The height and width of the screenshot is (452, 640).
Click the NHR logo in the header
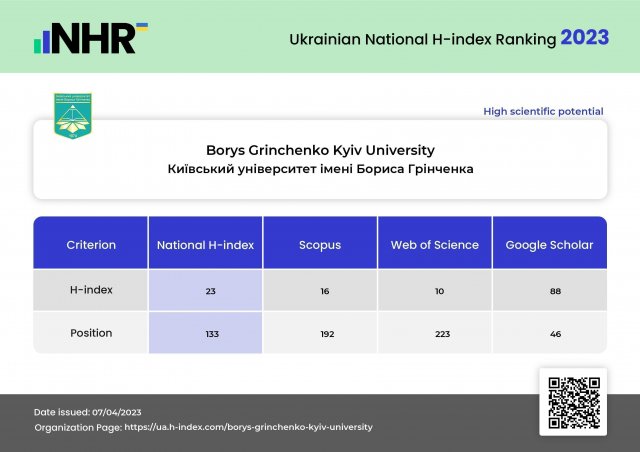tap(91, 38)
